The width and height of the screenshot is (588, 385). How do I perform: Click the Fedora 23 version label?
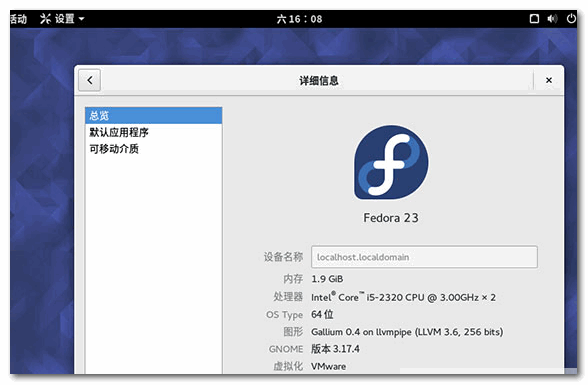coord(391,218)
